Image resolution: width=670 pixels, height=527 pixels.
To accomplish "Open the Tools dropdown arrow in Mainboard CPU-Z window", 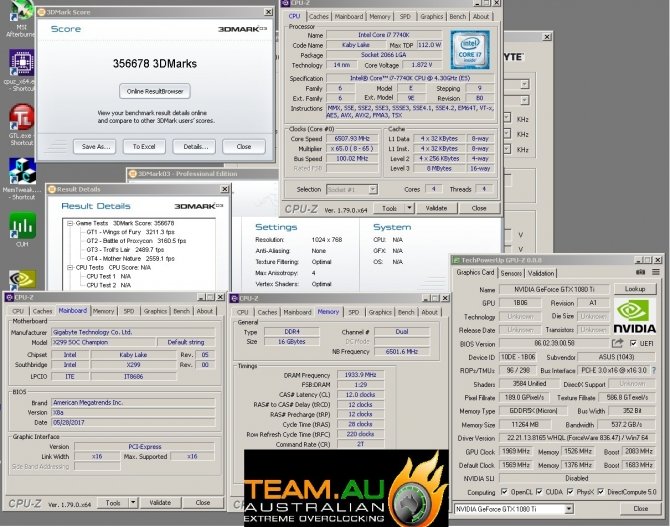I will pos(133,503).
